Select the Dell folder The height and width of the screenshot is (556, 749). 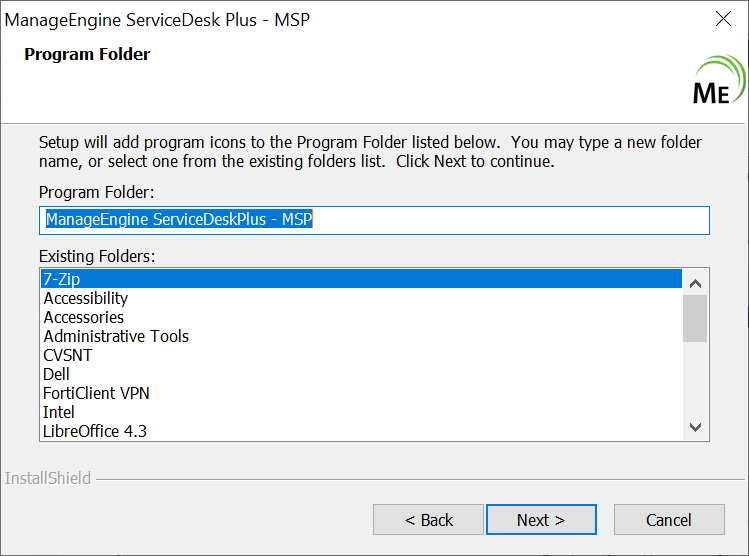click(57, 374)
